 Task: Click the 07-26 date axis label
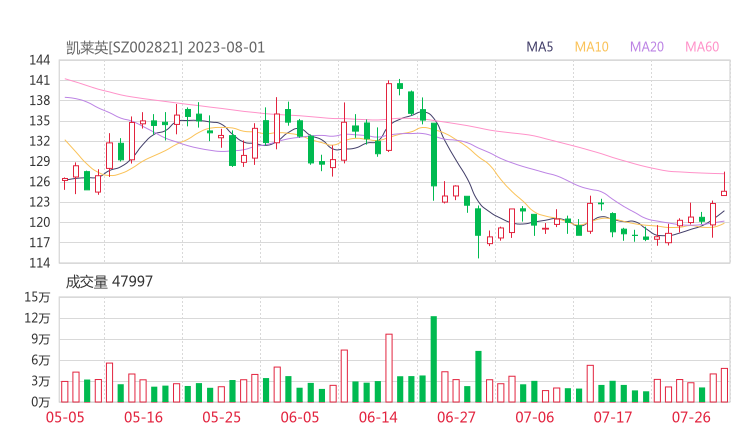click(691, 417)
